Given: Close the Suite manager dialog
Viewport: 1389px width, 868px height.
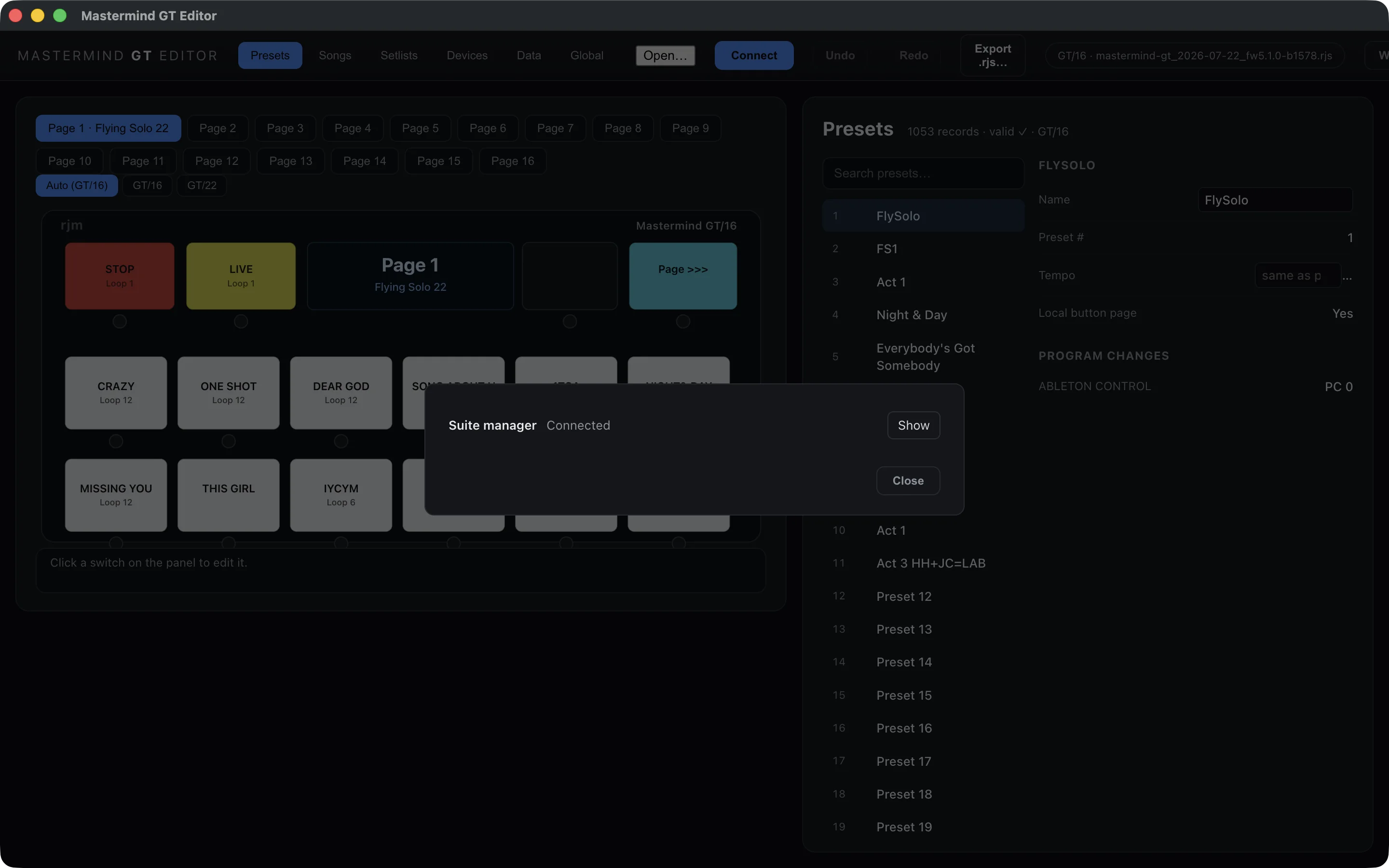Looking at the screenshot, I should [908, 480].
